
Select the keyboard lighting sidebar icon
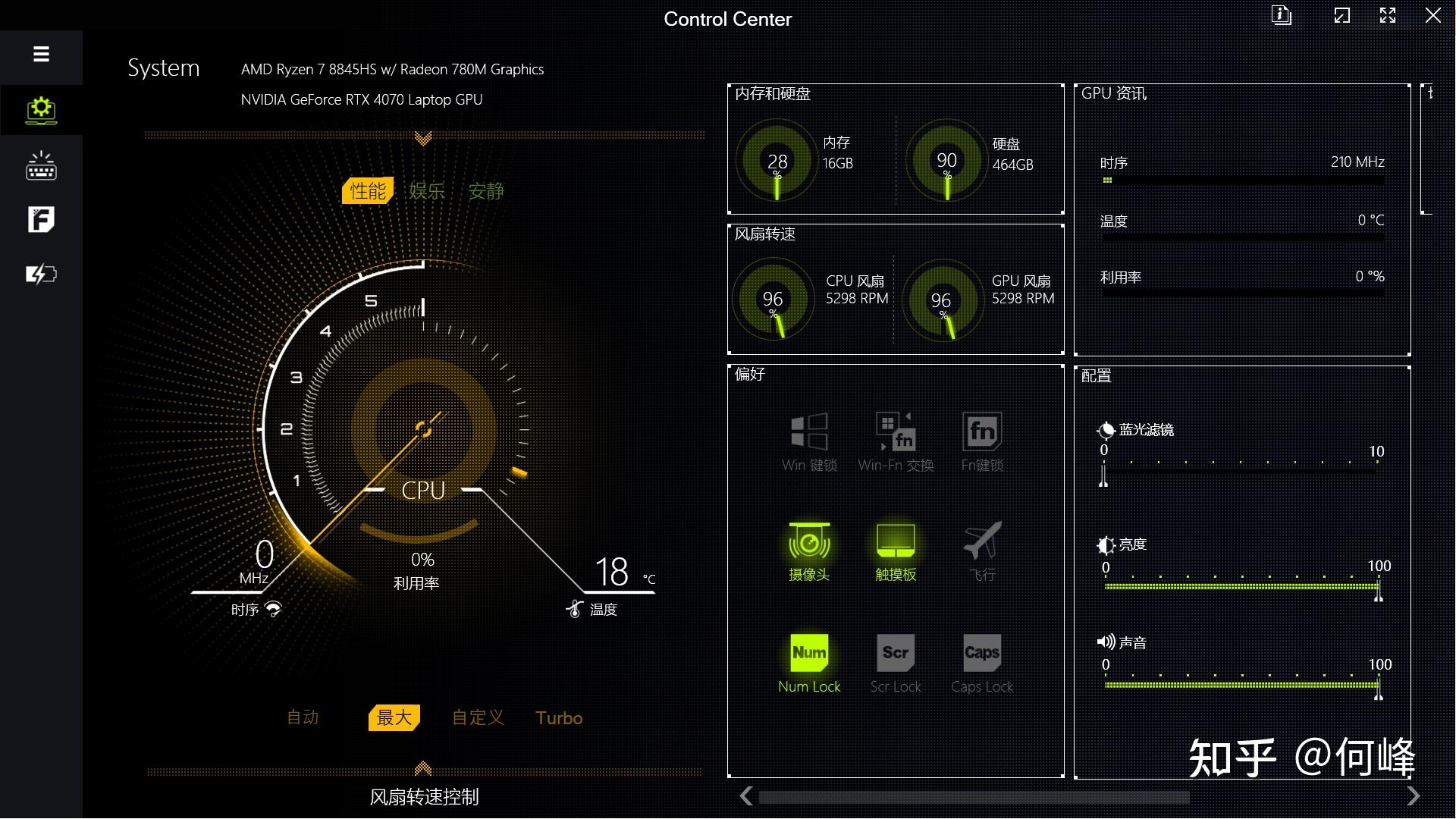(41, 165)
